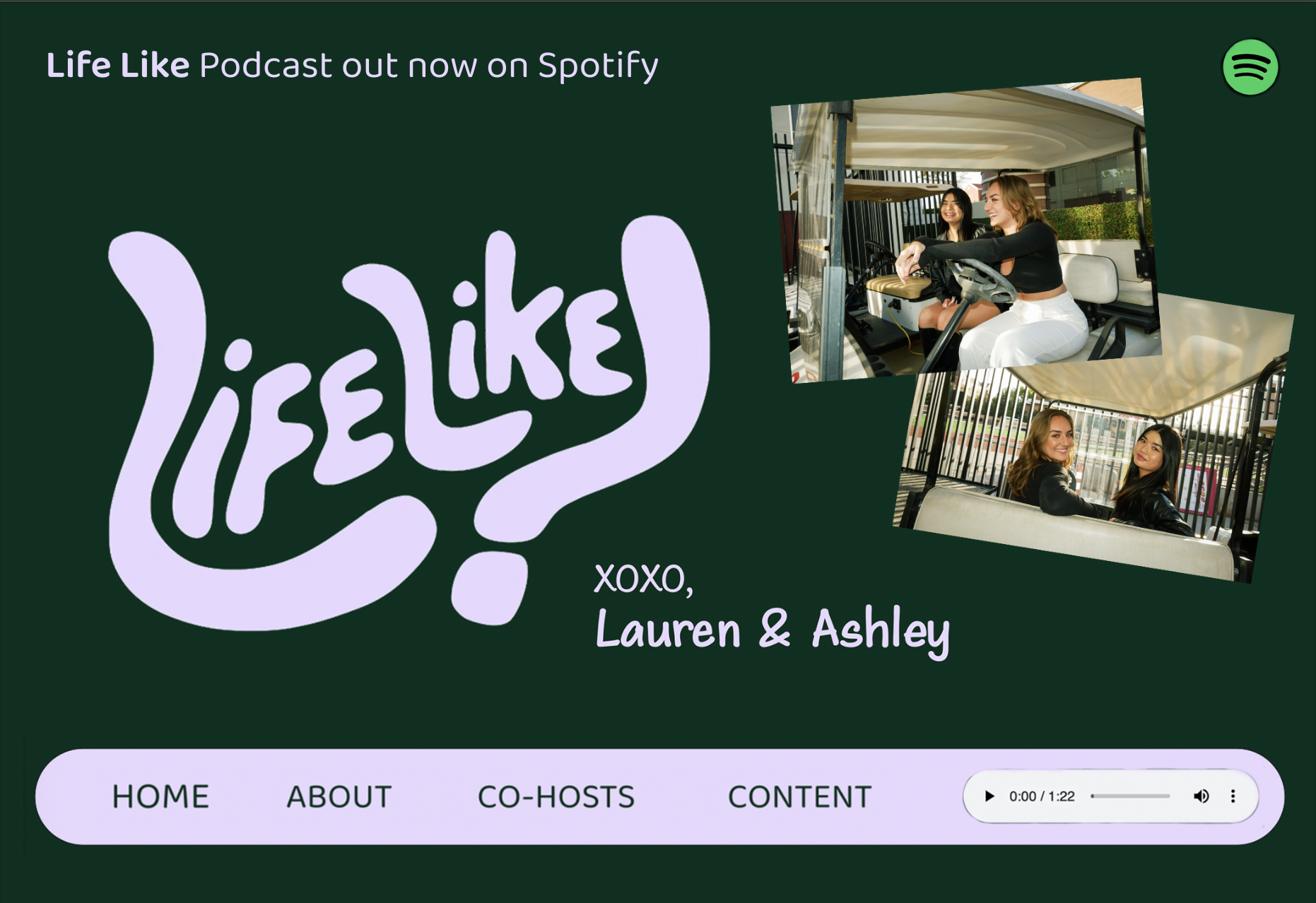Click the lavender navigation bar background
This screenshot has width=1316, height=903.
[659, 796]
